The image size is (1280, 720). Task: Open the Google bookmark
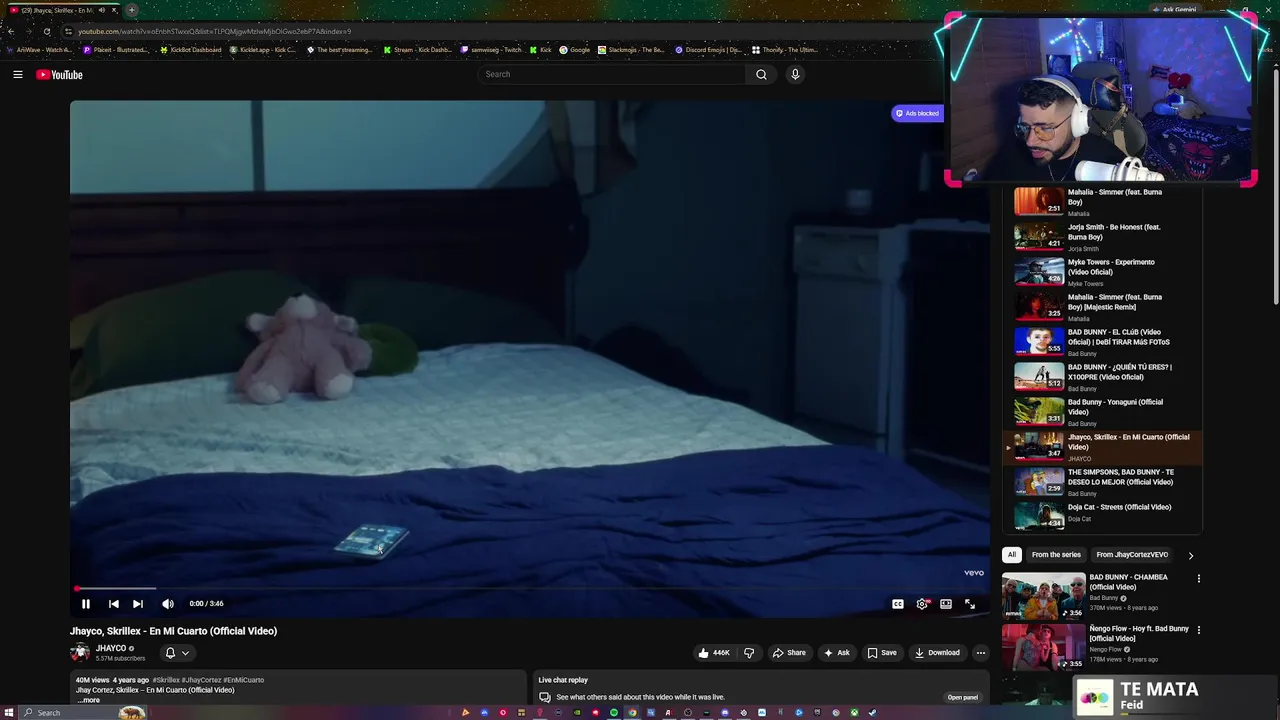pos(575,50)
